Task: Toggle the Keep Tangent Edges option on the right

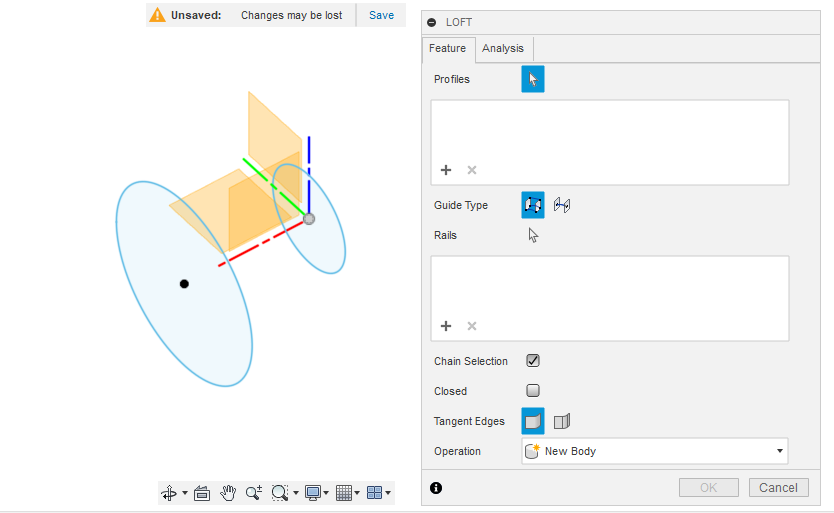Action: [562, 421]
